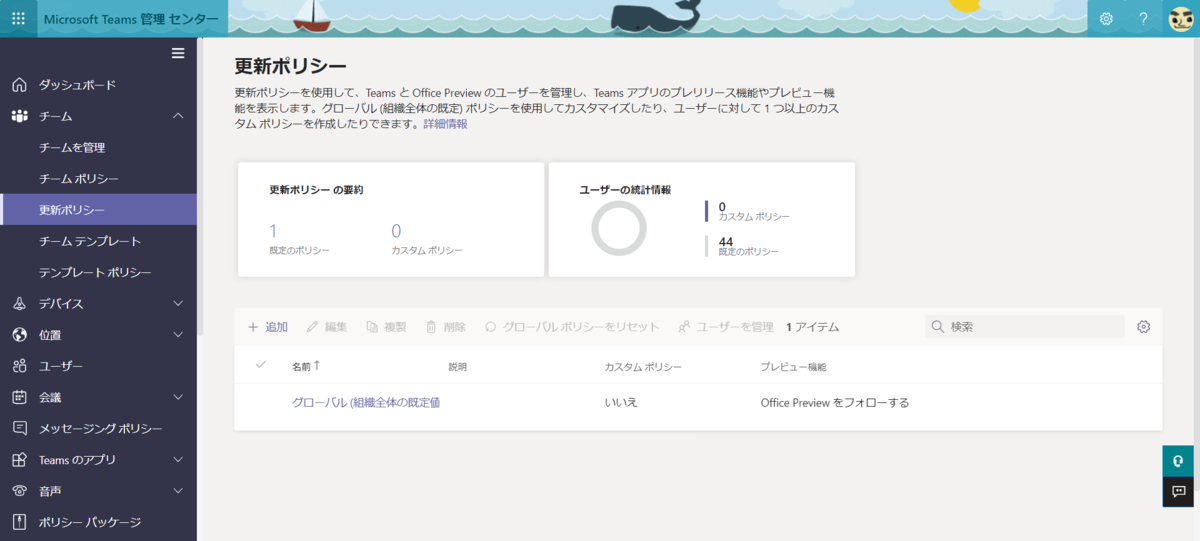Image resolution: width=1200 pixels, height=541 pixels.
Task: Click the Description column header
Action: 457,367
